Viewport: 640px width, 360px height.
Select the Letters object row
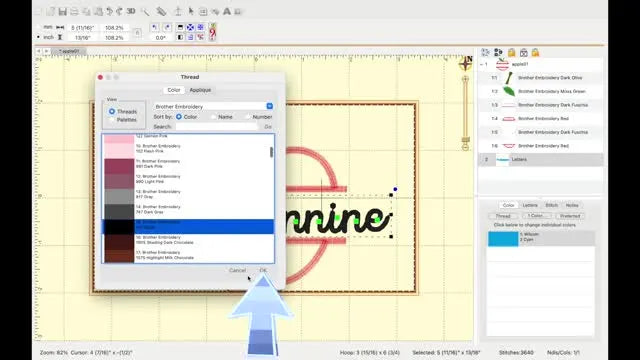click(x=540, y=160)
